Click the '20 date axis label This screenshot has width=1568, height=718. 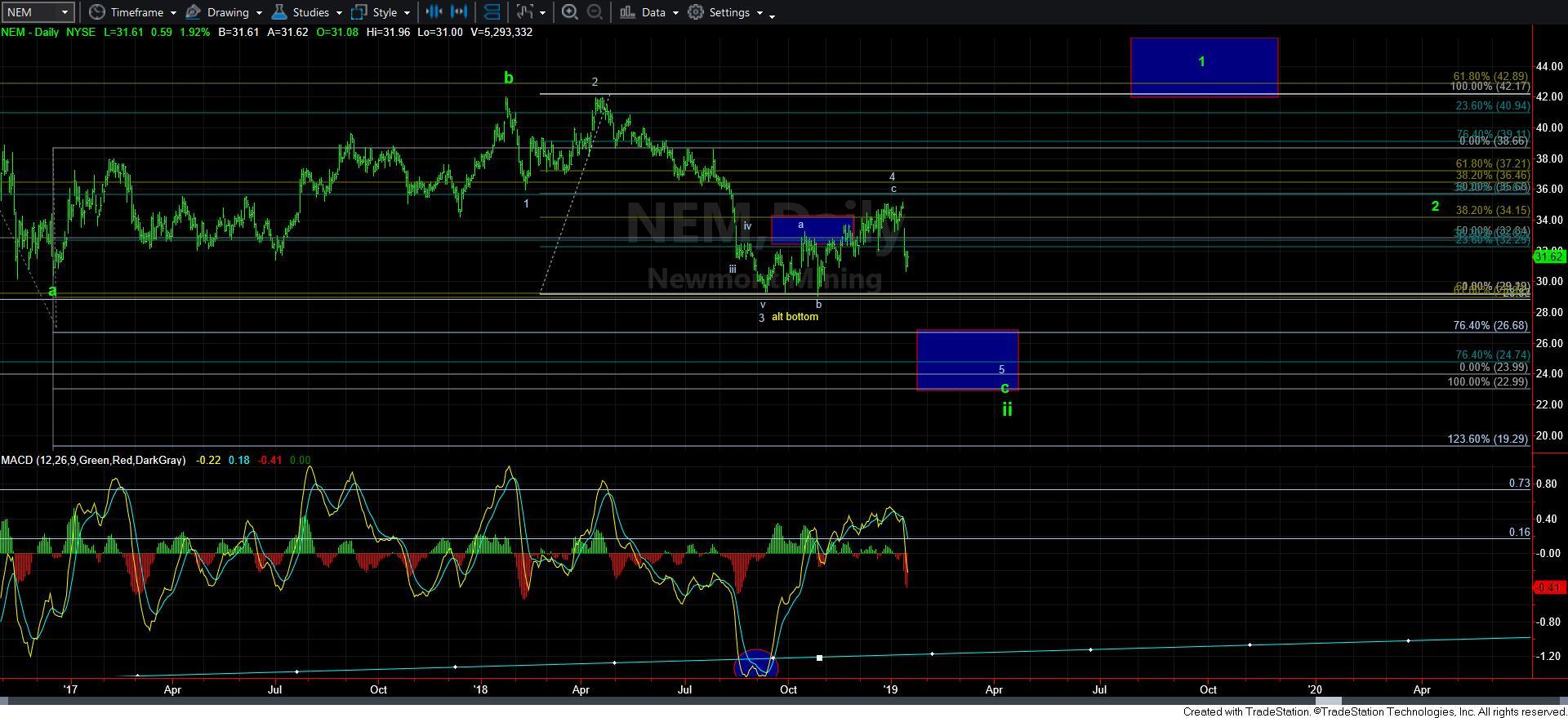click(x=1316, y=689)
